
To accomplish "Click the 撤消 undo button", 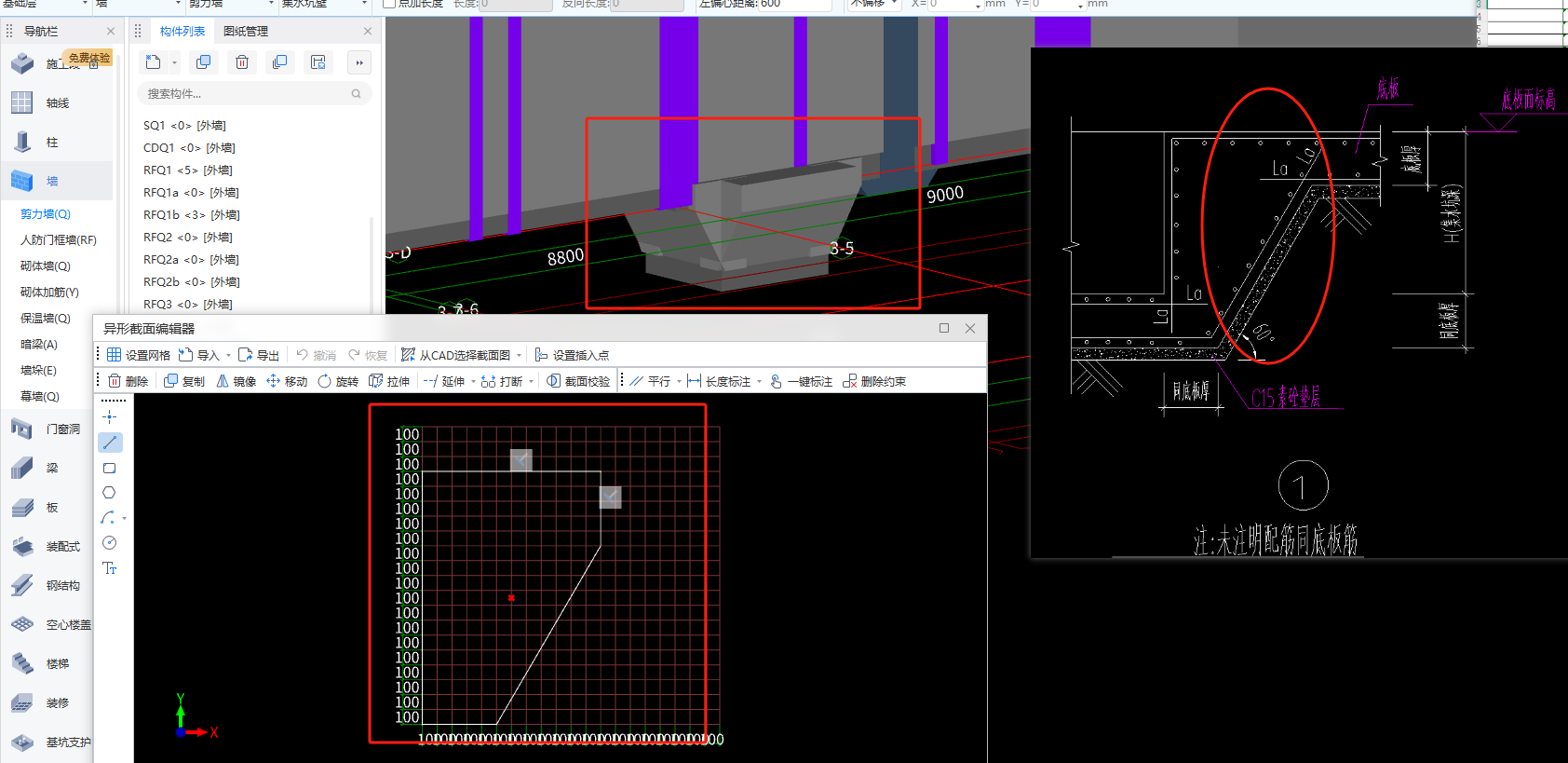I will 316,355.
